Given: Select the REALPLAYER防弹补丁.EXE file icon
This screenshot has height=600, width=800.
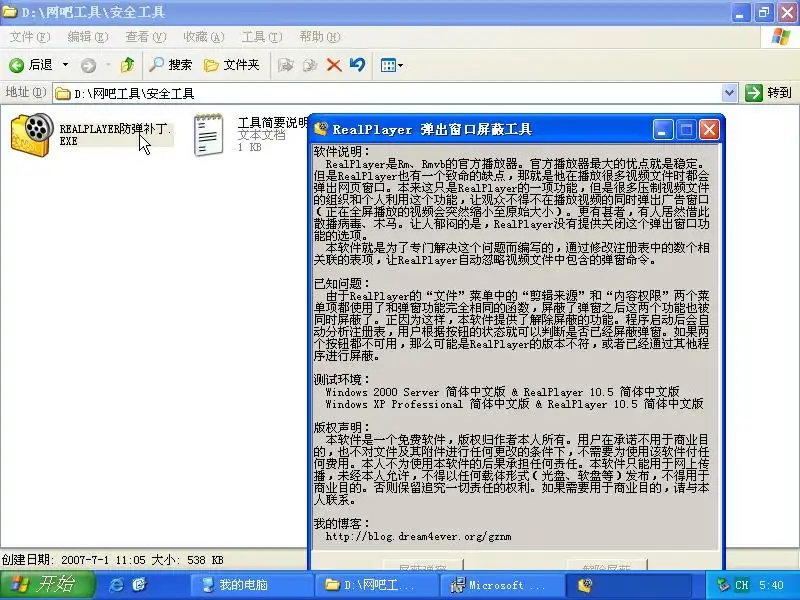Looking at the screenshot, I should point(32,135).
